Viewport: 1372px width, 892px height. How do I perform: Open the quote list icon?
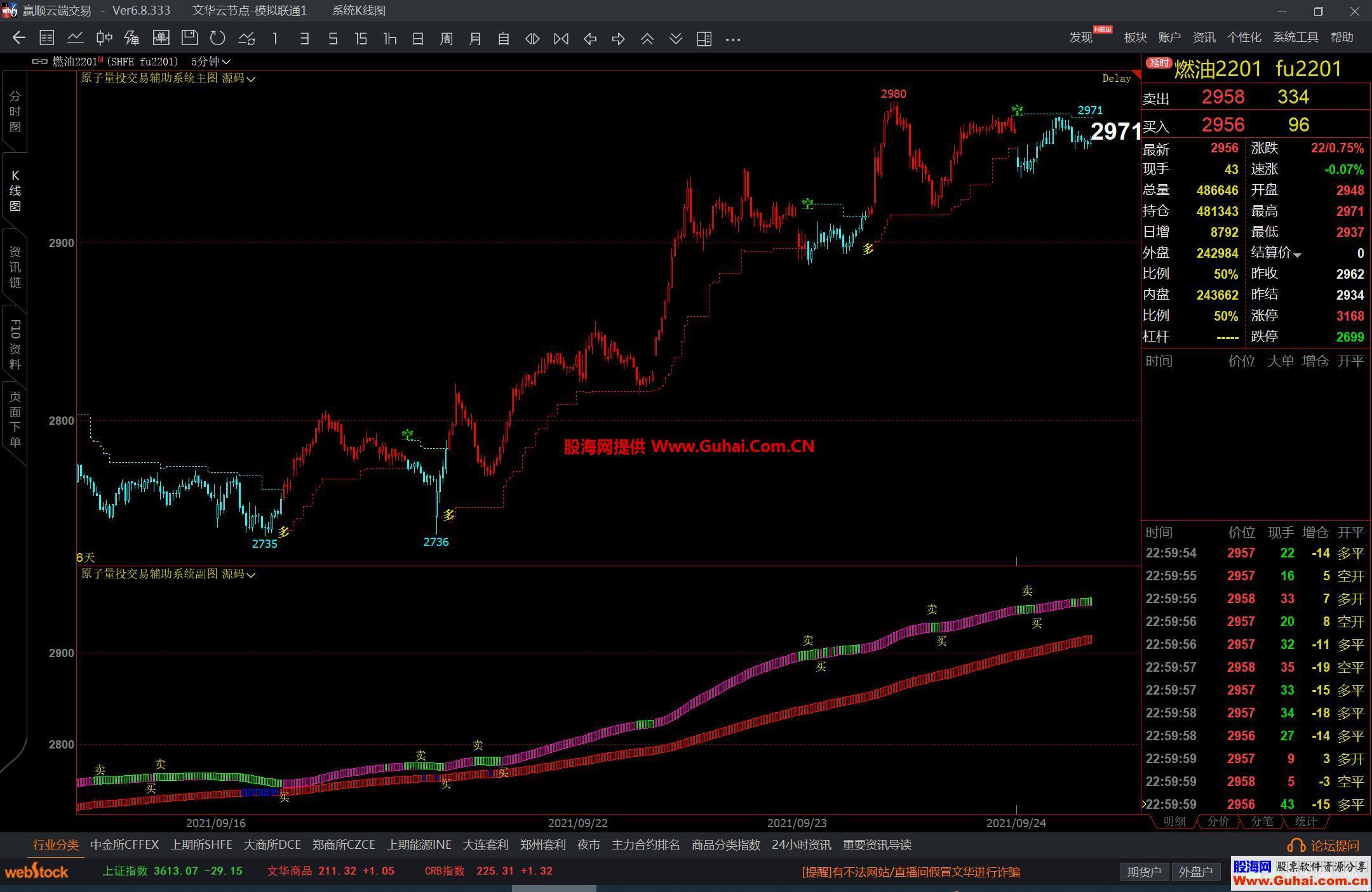click(46, 39)
